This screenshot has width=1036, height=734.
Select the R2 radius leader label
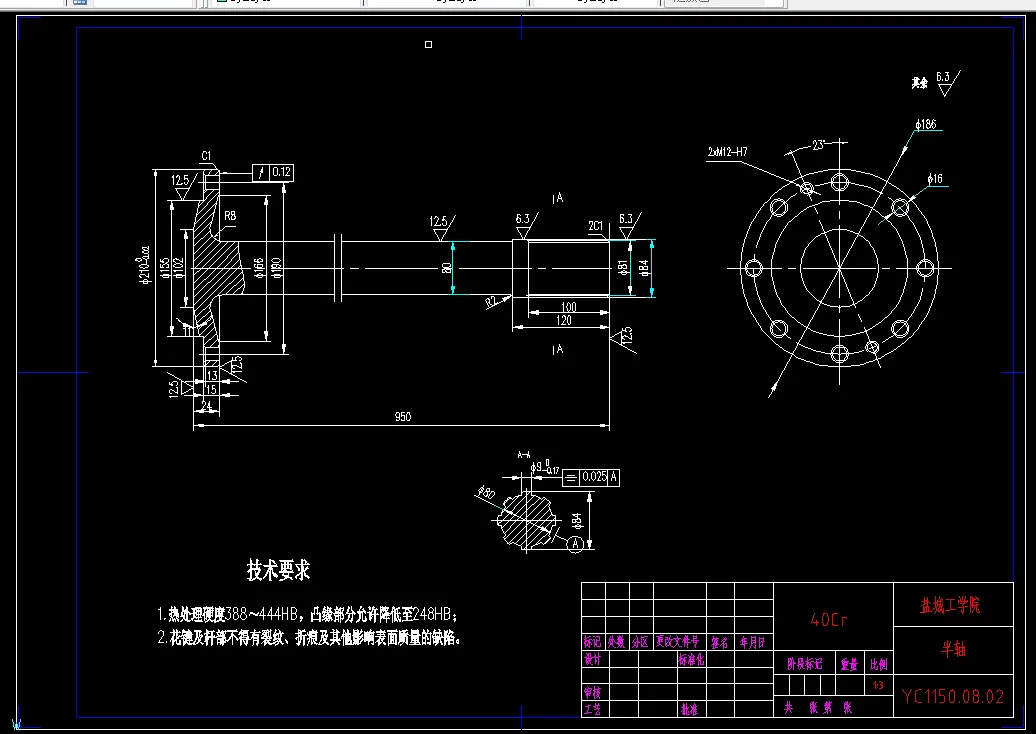click(492, 302)
